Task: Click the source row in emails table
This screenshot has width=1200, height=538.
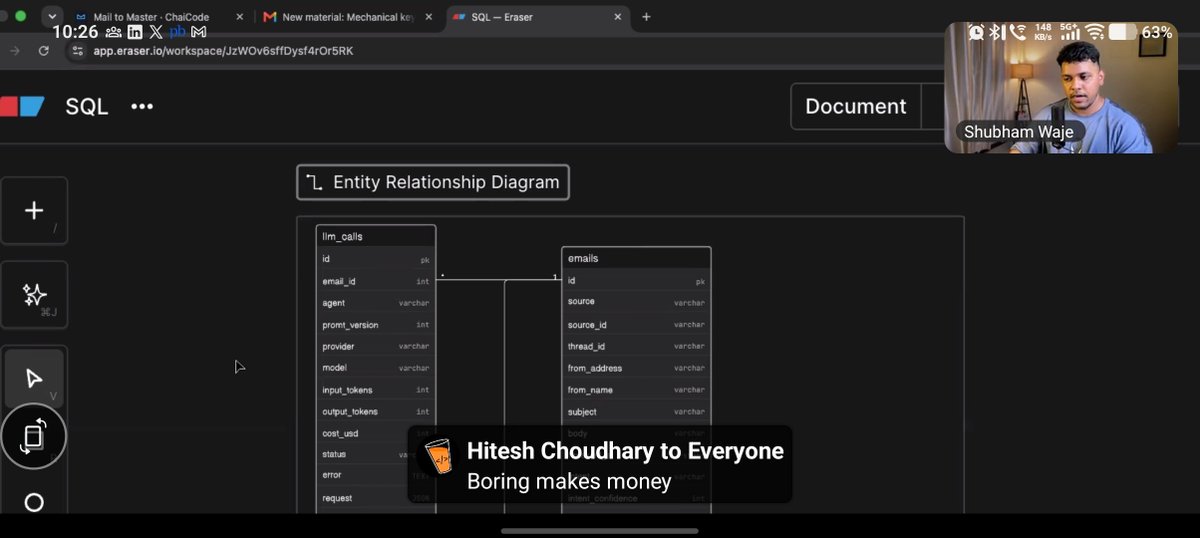Action: click(636, 302)
